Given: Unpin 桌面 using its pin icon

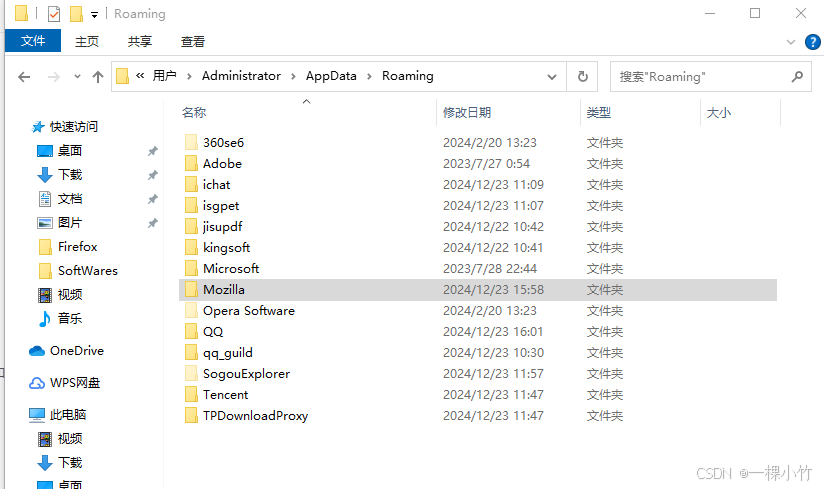Looking at the screenshot, I should coord(152,151).
